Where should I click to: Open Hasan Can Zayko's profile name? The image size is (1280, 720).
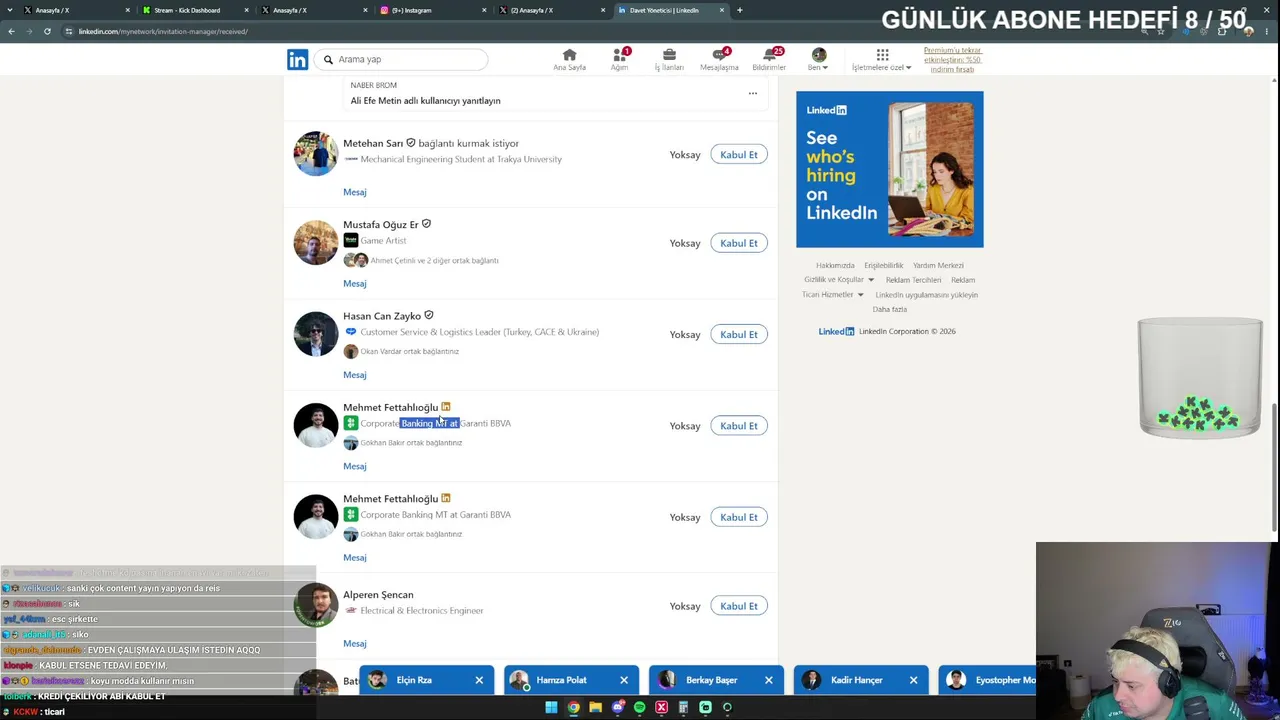382,316
